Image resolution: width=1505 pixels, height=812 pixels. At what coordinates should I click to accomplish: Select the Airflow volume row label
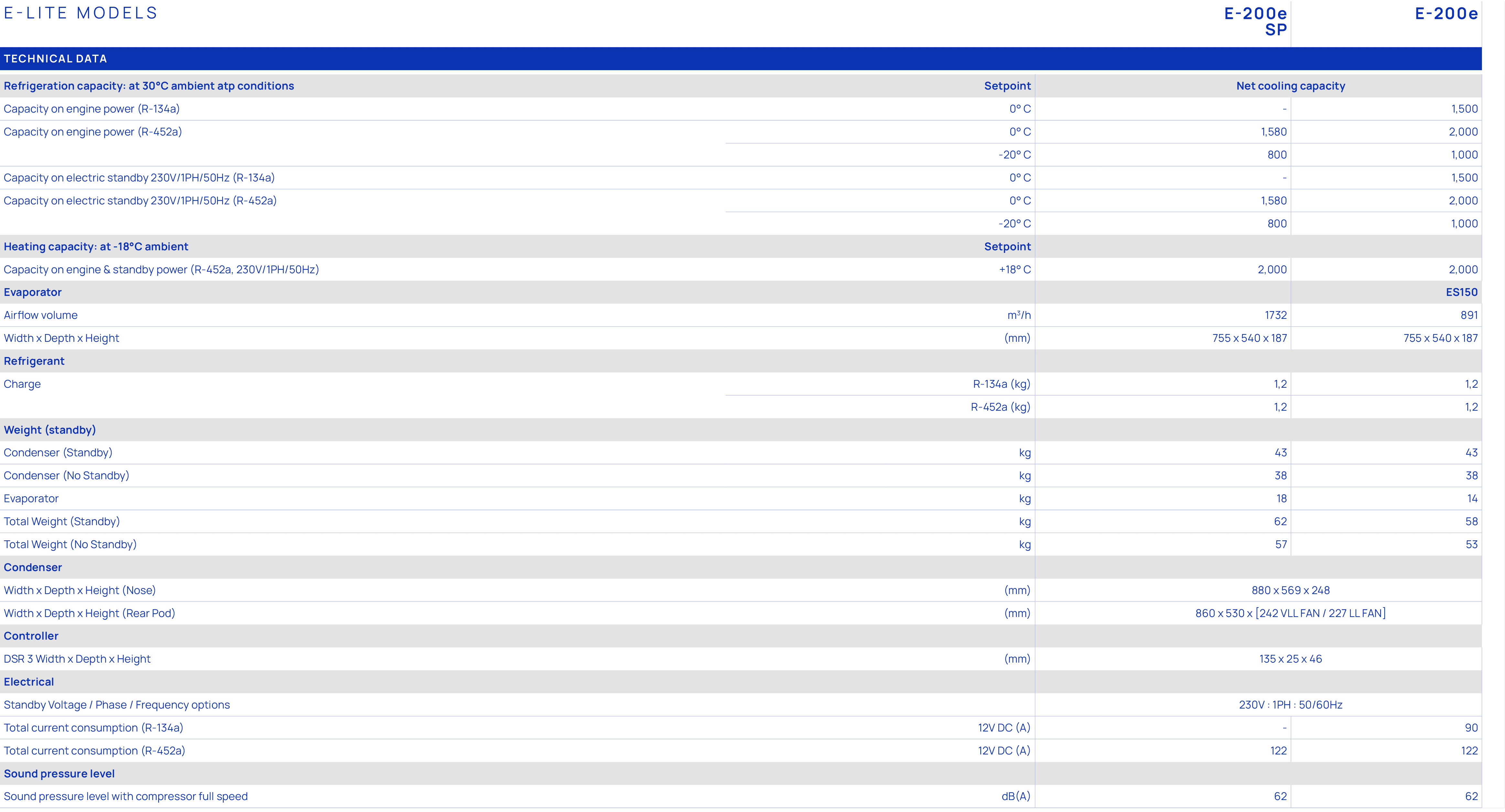pyautogui.click(x=40, y=315)
